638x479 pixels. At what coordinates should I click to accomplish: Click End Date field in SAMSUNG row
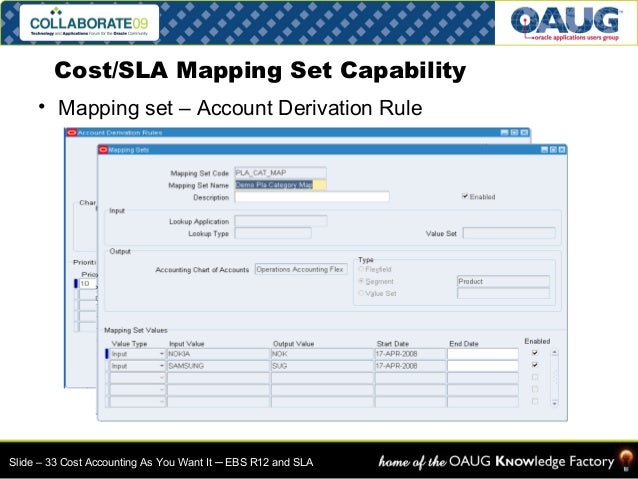click(x=483, y=366)
